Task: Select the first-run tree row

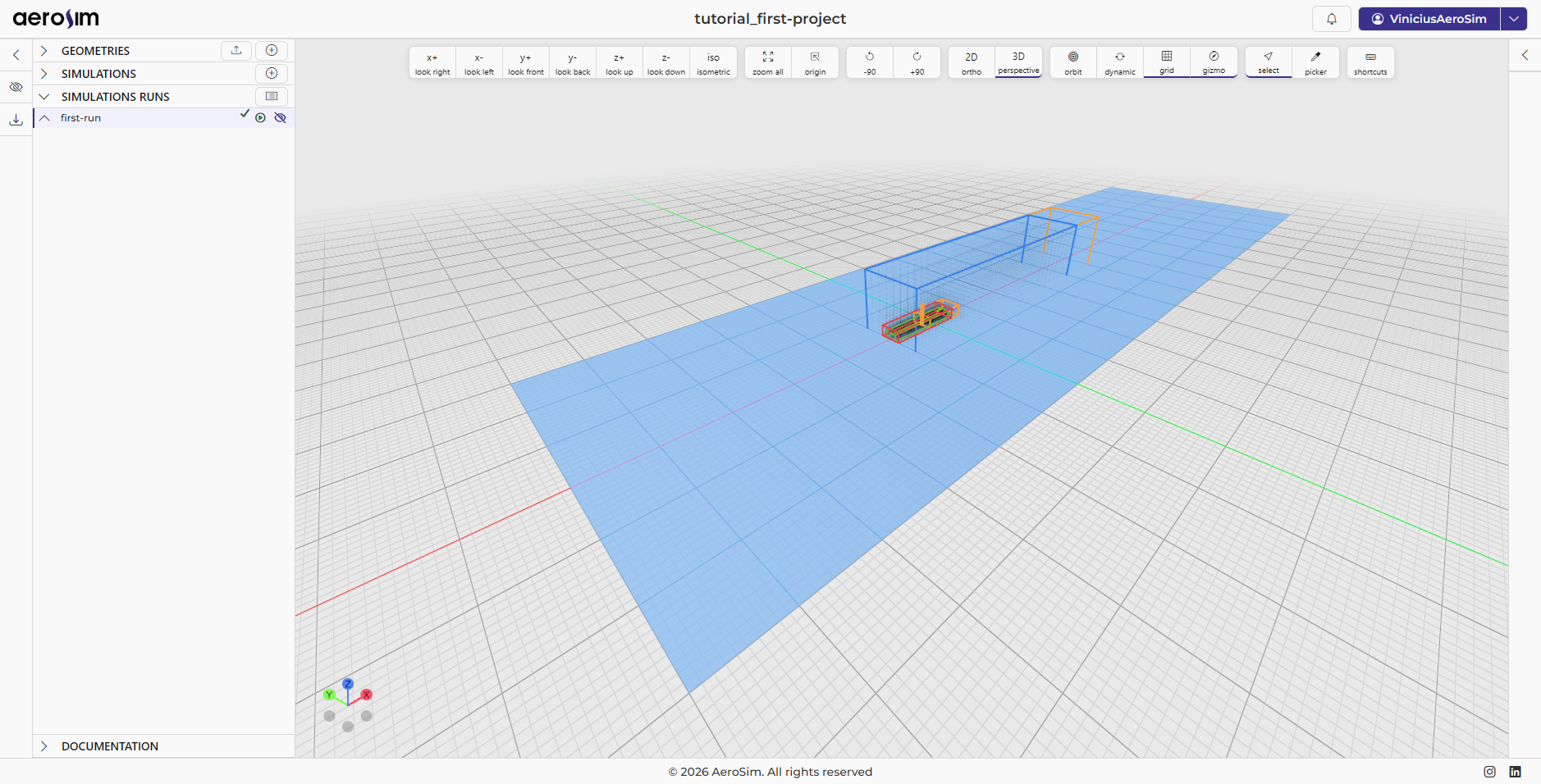Action: coord(164,118)
